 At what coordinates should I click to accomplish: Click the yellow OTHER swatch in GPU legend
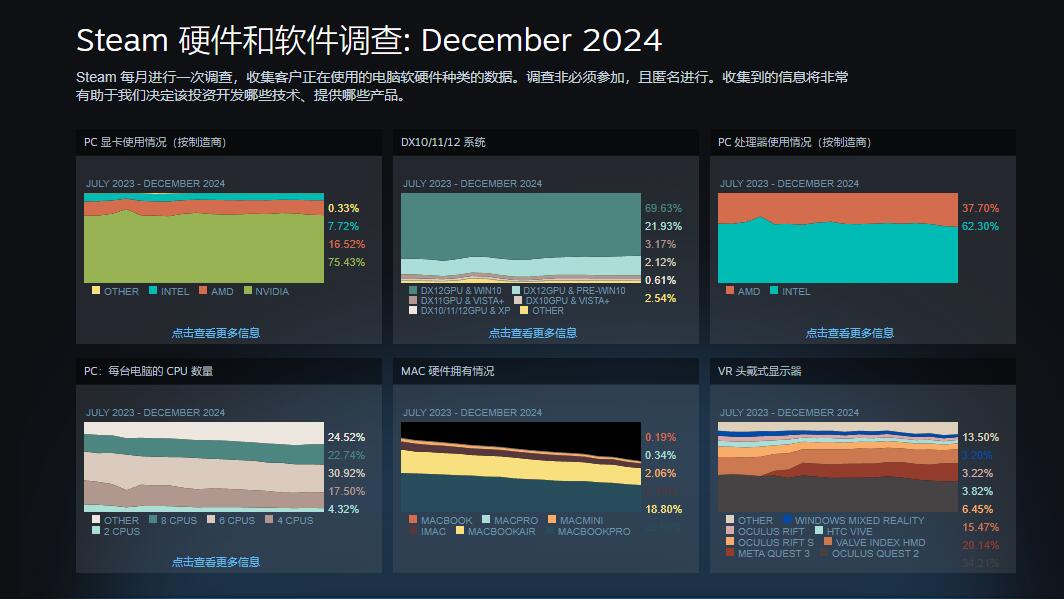tap(96, 291)
